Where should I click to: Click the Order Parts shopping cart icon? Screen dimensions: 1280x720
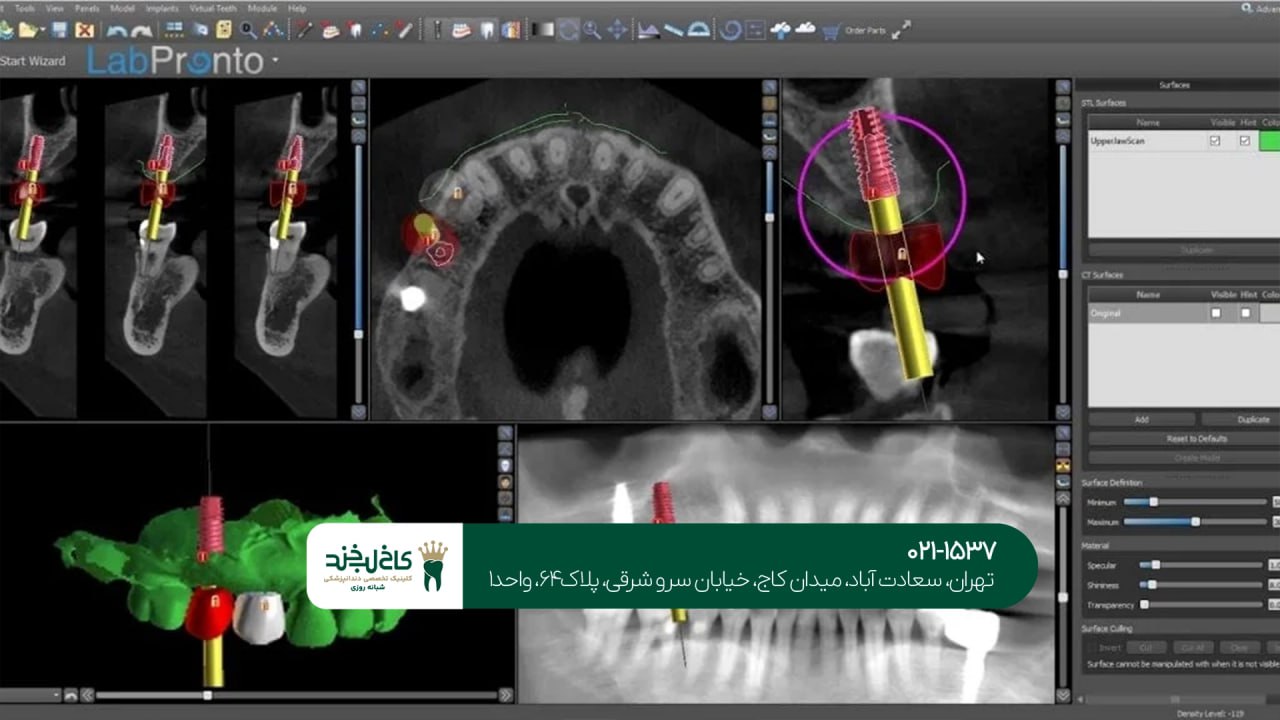pos(830,30)
